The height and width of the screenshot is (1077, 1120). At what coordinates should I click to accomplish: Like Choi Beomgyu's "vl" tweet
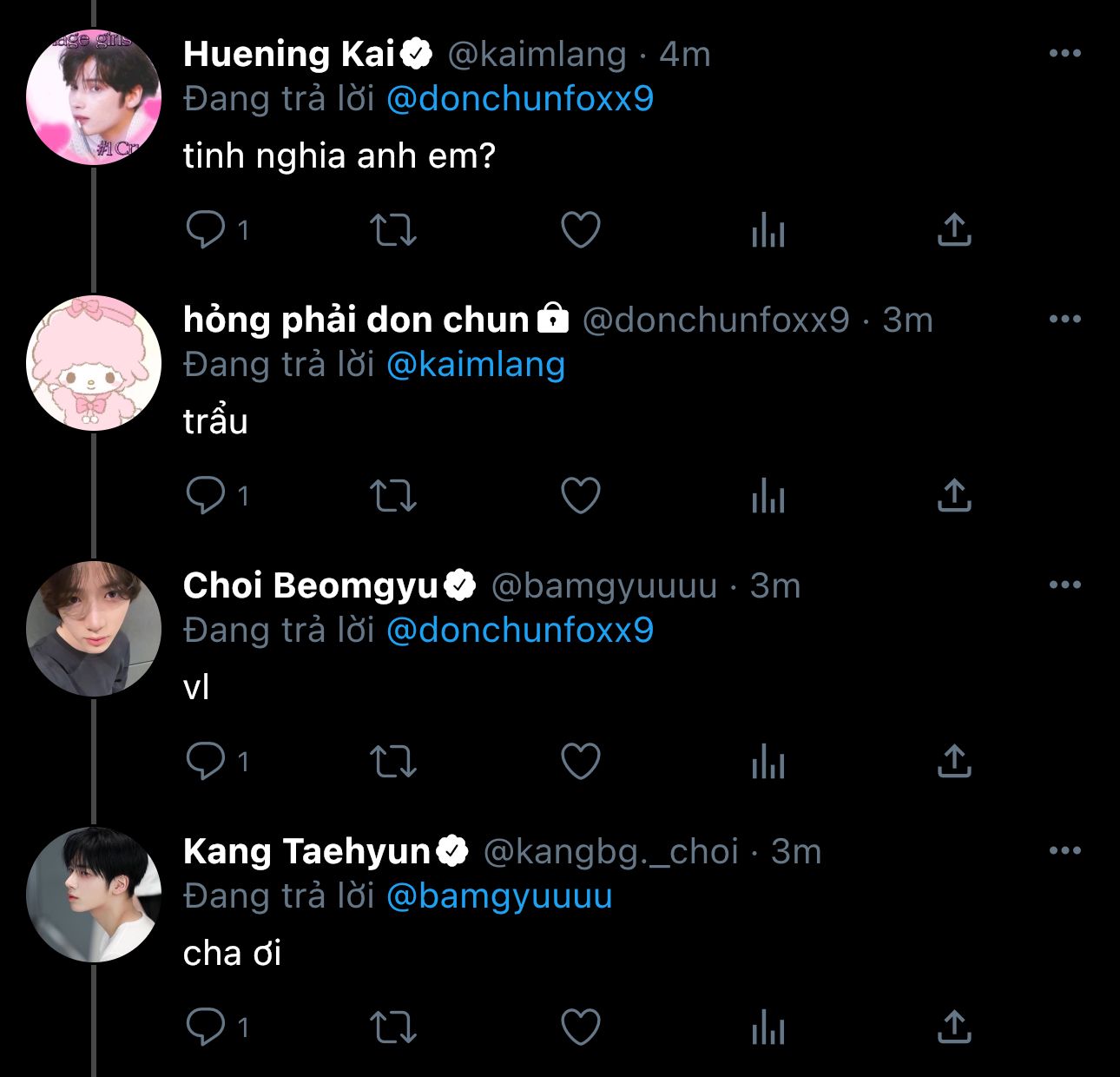point(581,762)
